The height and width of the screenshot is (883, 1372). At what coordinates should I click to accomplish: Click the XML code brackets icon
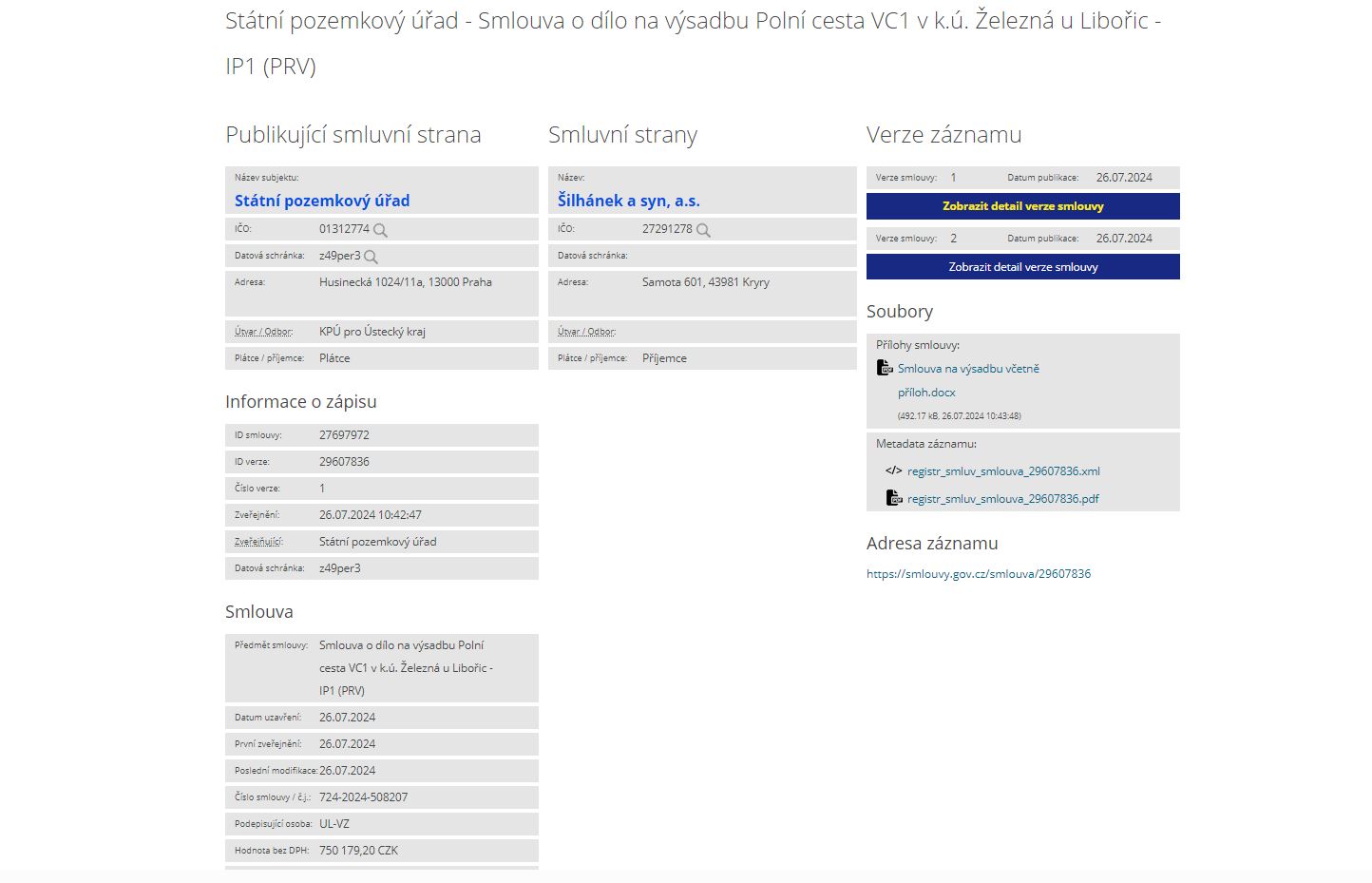click(893, 470)
